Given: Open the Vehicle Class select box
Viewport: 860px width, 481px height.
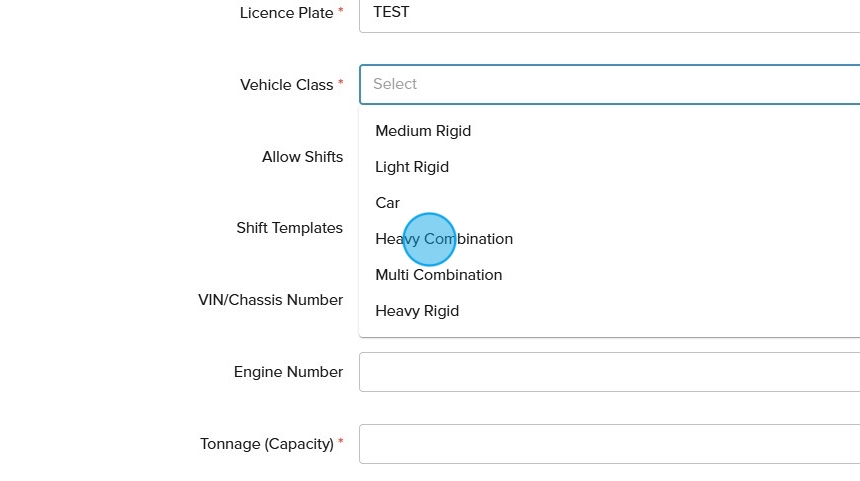Looking at the screenshot, I should pos(610,85).
